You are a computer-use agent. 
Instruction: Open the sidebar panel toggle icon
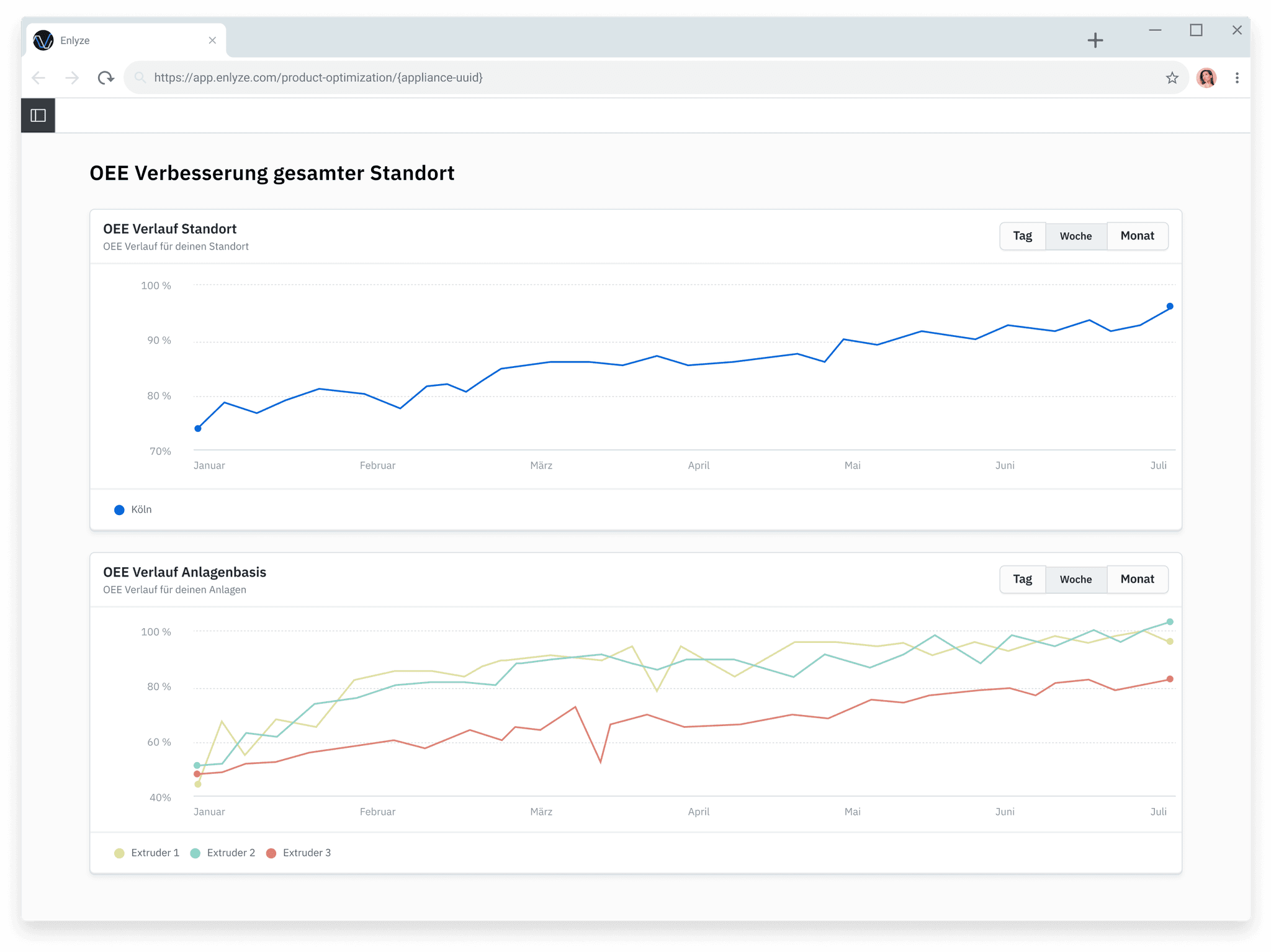[x=38, y=115]
